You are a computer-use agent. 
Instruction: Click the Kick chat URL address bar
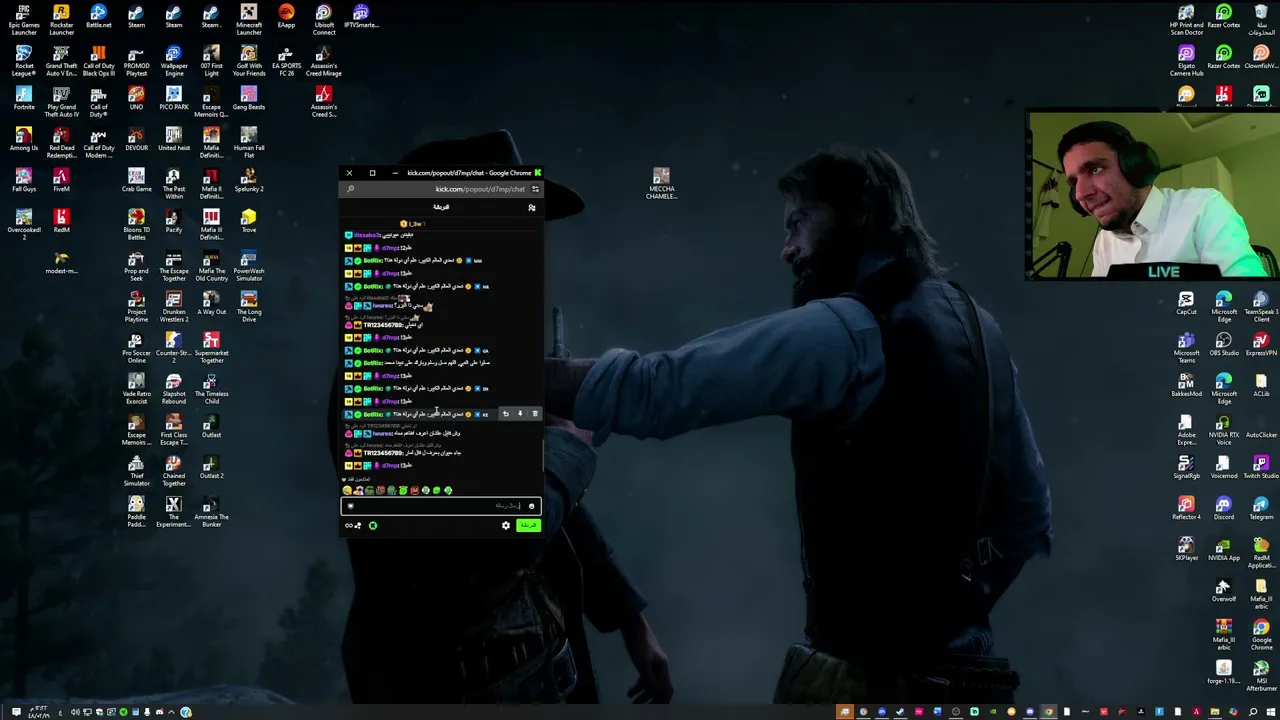pyautogui.click(x=480, y=189)
